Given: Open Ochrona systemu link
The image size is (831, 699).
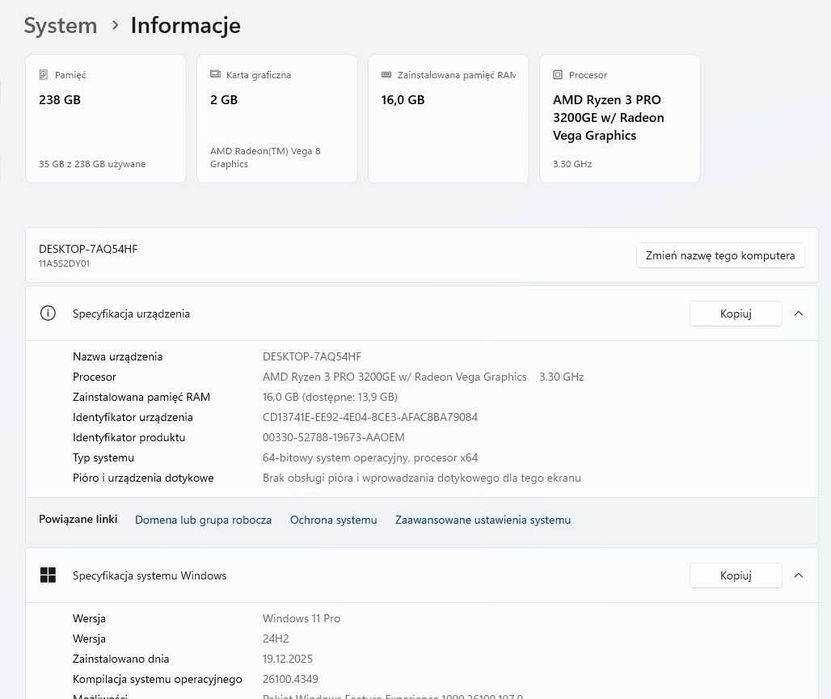Looking at the screenshot, I should click(333, 520).
